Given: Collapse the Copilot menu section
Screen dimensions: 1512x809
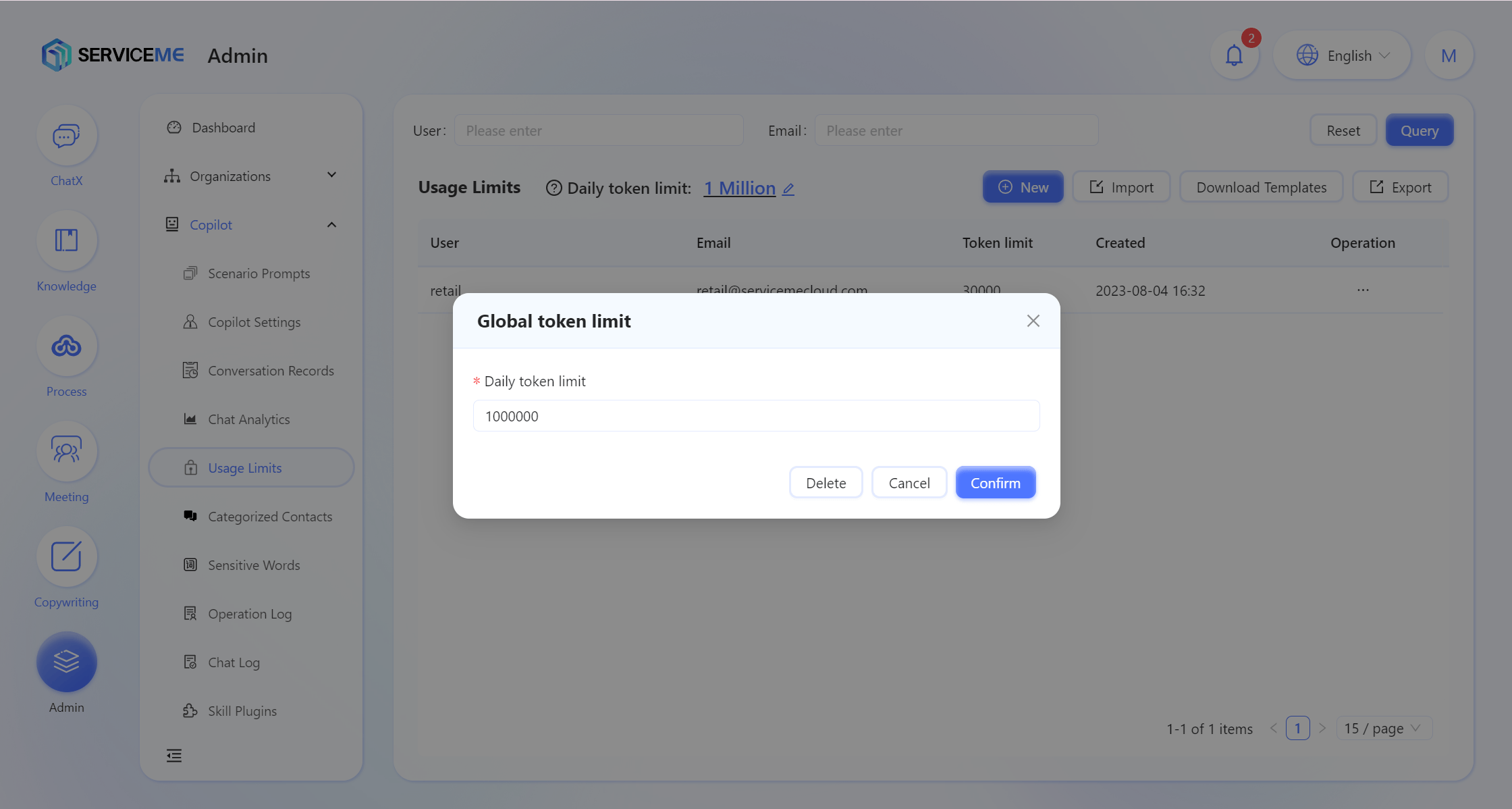Looking at the screenshot, I should coord(251,225).
